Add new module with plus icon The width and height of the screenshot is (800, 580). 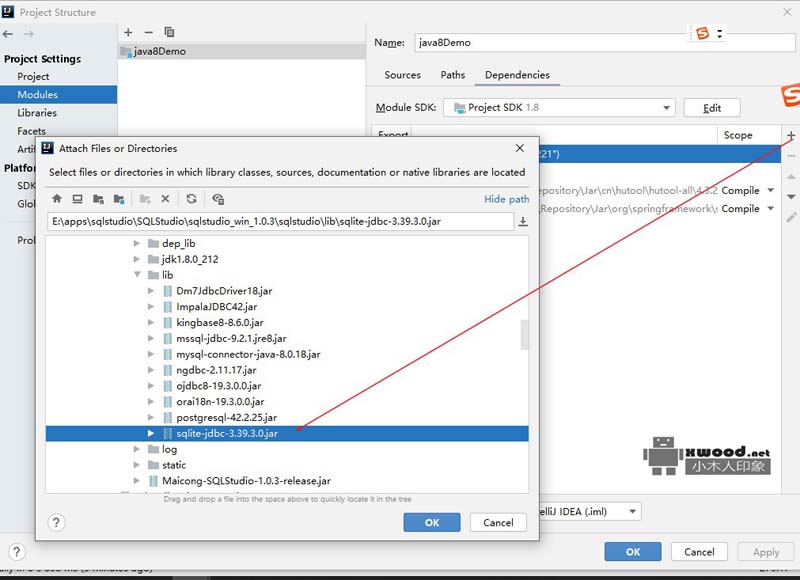(128, 32)
